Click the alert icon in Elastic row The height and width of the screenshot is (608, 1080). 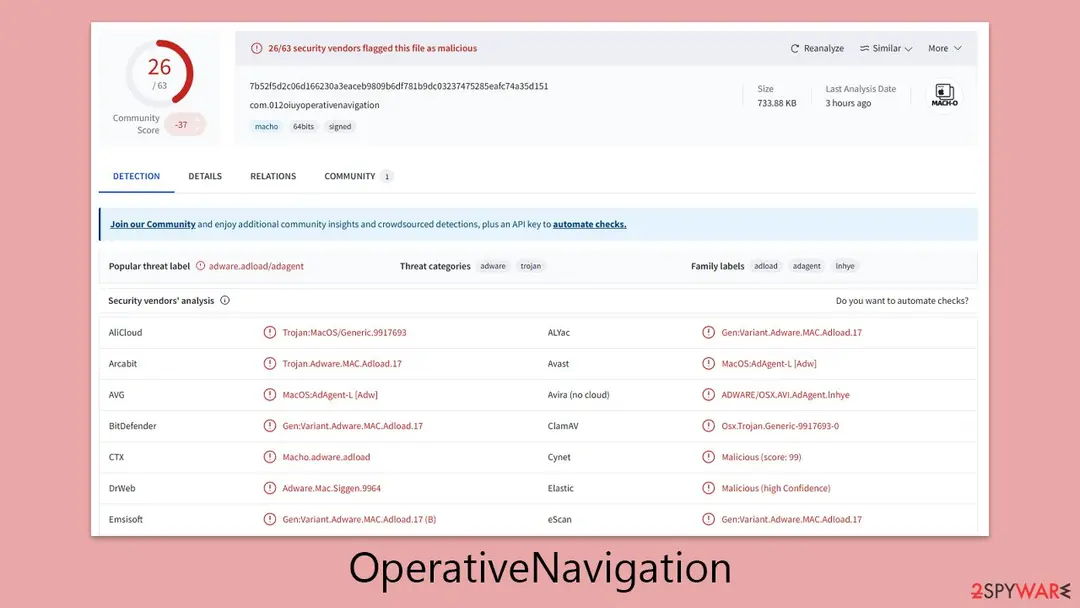[x=708, y=488]
